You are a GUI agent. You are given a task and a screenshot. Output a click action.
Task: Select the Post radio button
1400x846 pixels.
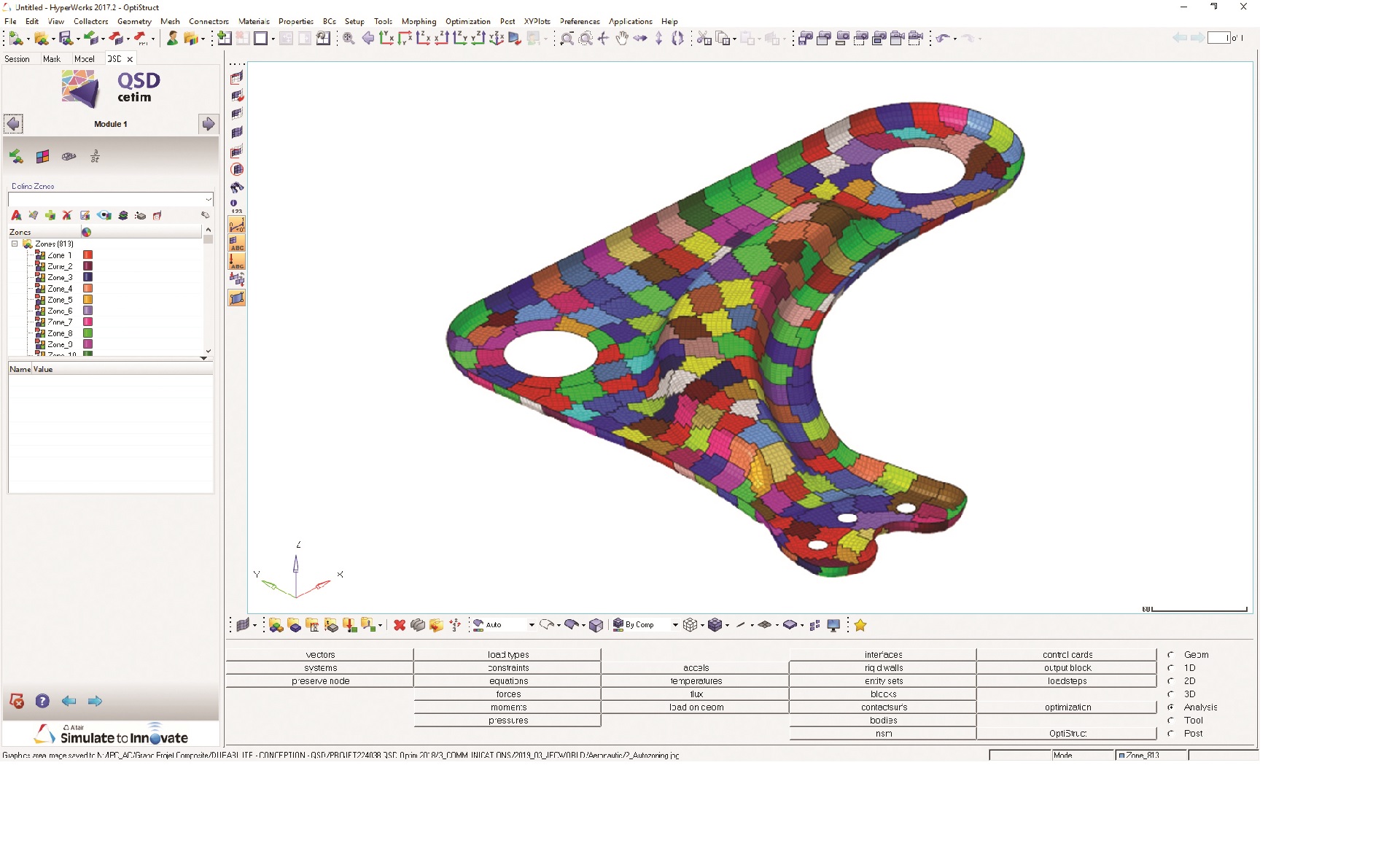pos(1170,734)
